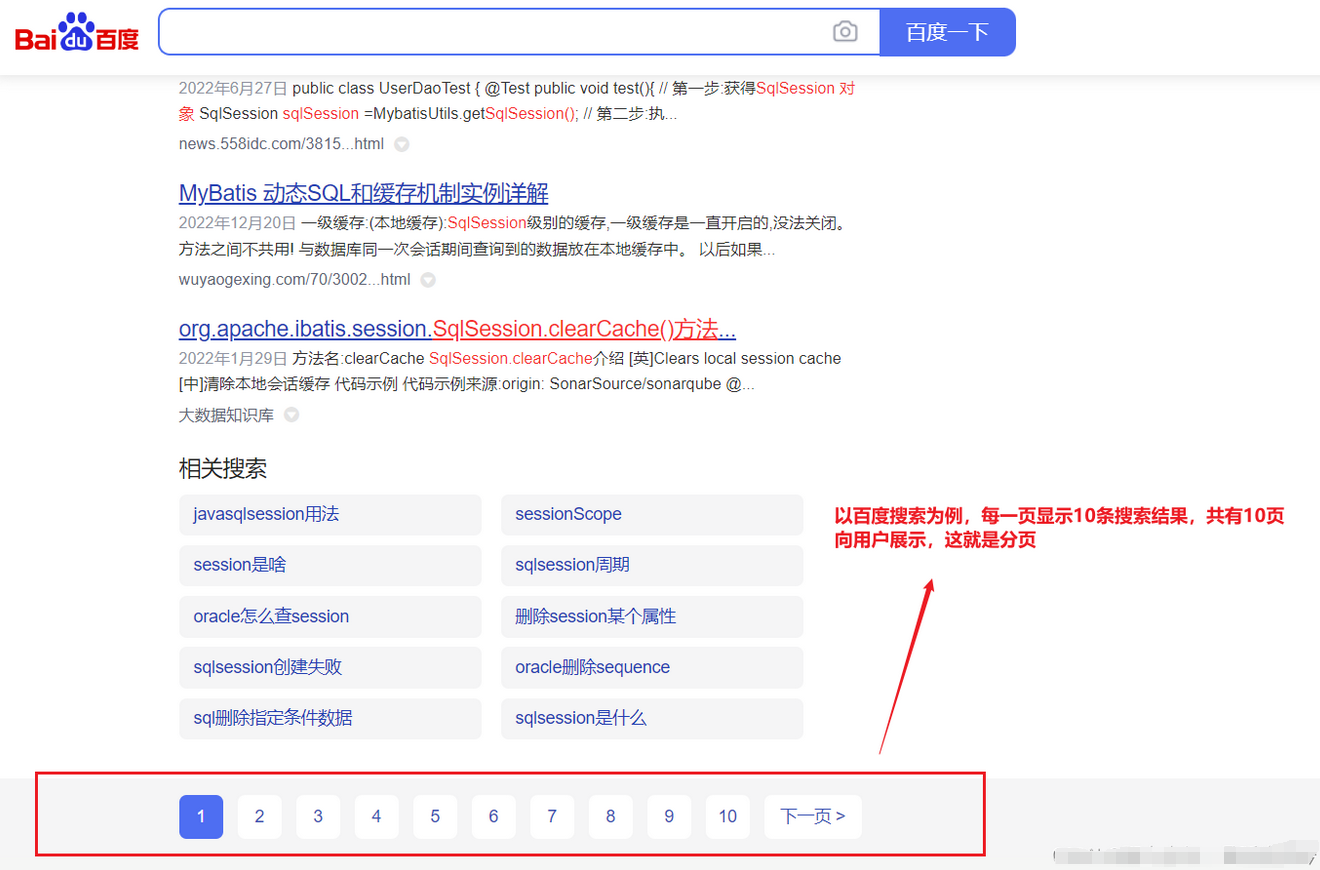Viewport: 1320px width, 870px height.
Task: Go to results page 1
Action: click(x=201, y=817)
